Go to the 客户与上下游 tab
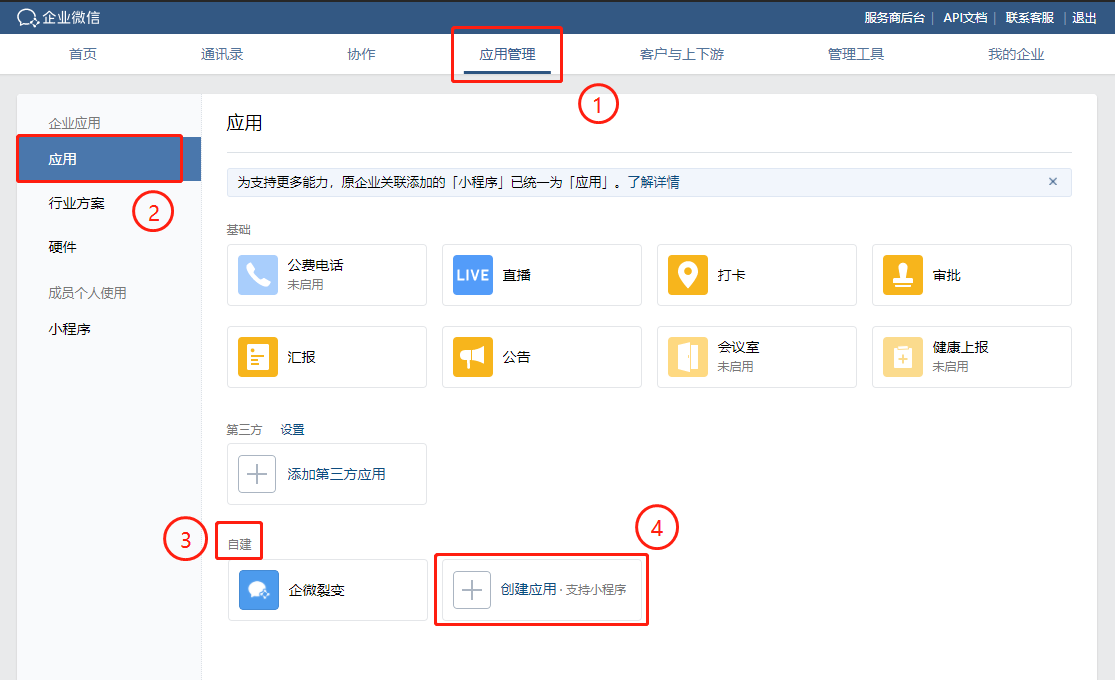Image resolution: width=1115 pixels, height=680 pixels. click(x=682, y=54)
